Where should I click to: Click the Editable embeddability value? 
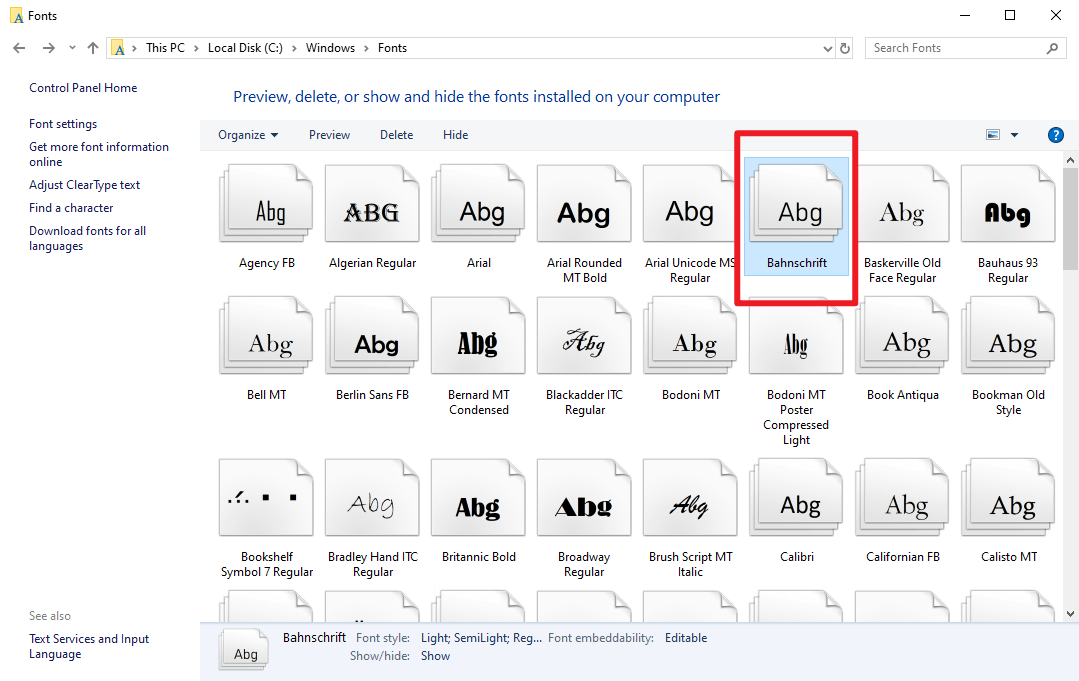tap(685, 638)
